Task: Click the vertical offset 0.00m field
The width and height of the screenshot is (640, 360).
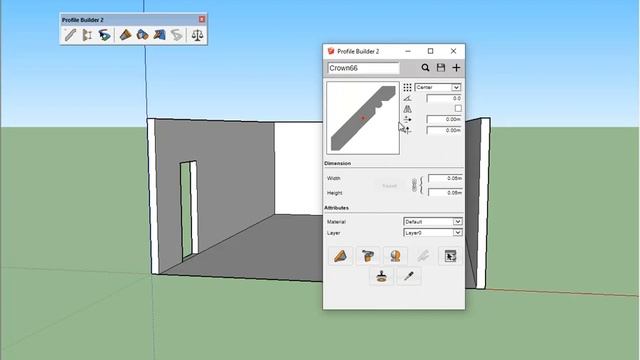Action: [444, 130]
